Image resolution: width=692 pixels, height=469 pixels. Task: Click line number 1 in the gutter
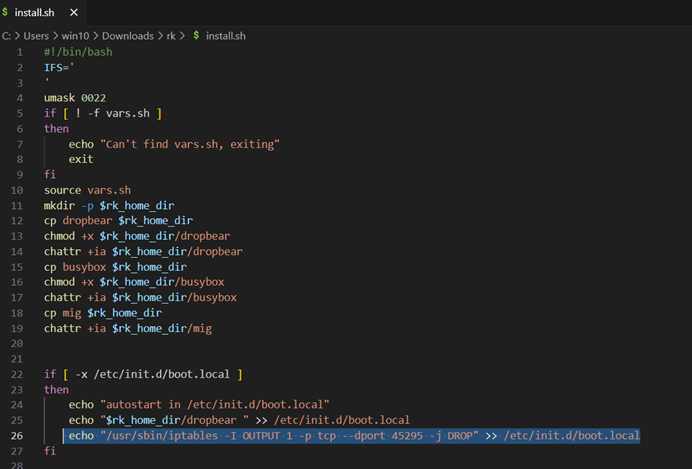click(x=20, y=52)
